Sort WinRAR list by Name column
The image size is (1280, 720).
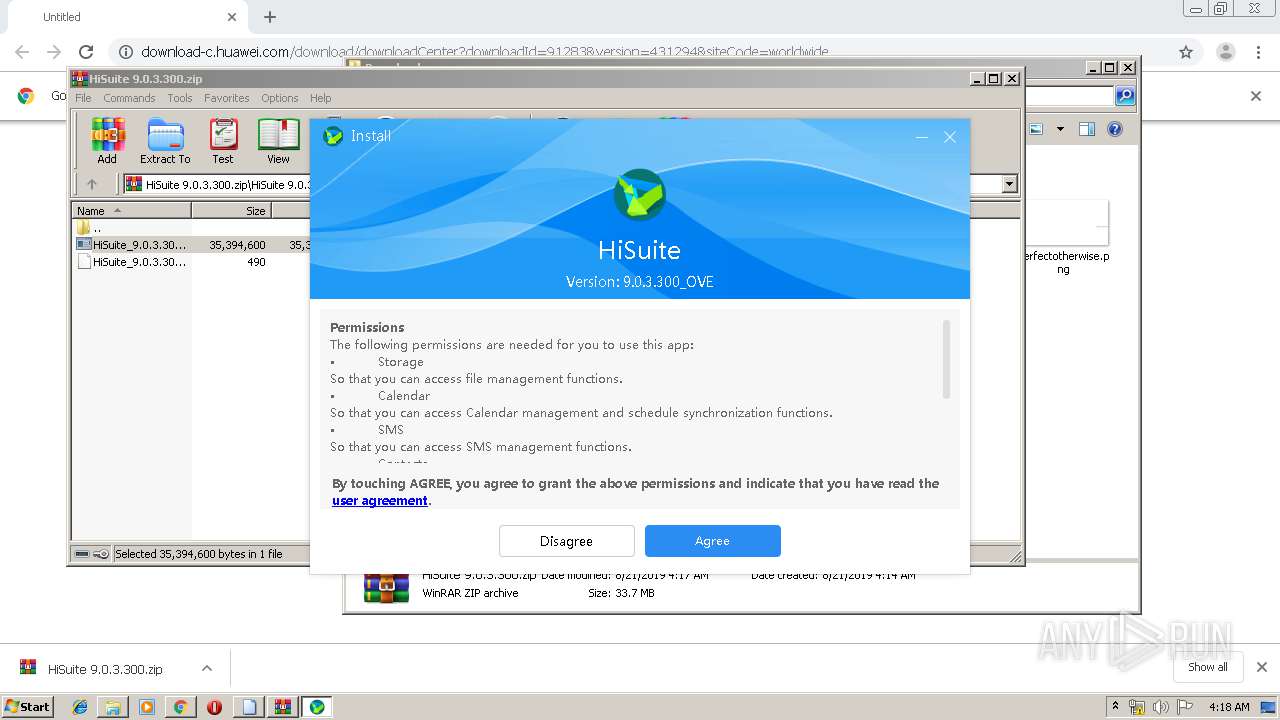tap(132, 211)
